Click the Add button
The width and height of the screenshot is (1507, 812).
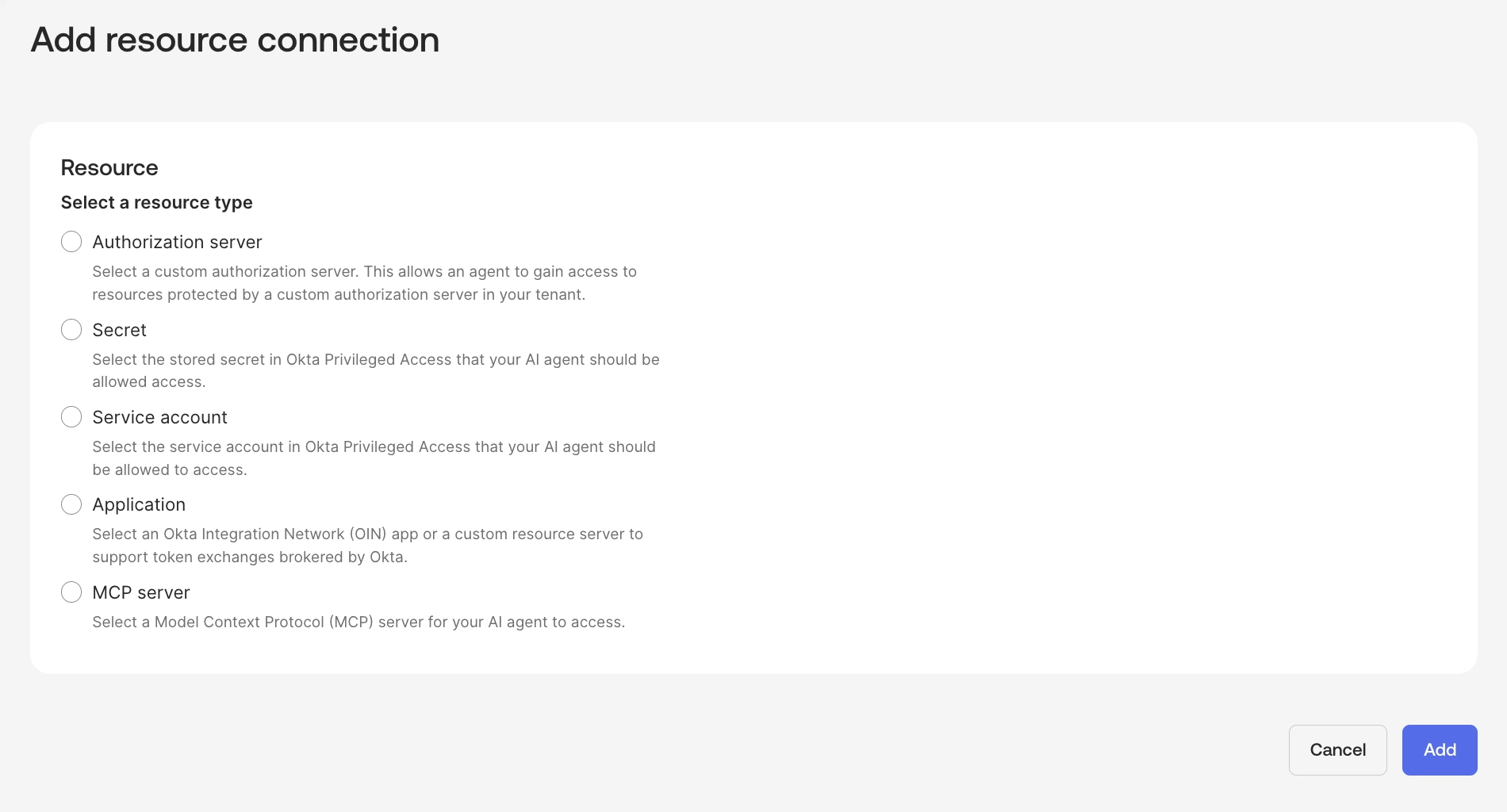pyautogui.click(x=1440, y=750)
